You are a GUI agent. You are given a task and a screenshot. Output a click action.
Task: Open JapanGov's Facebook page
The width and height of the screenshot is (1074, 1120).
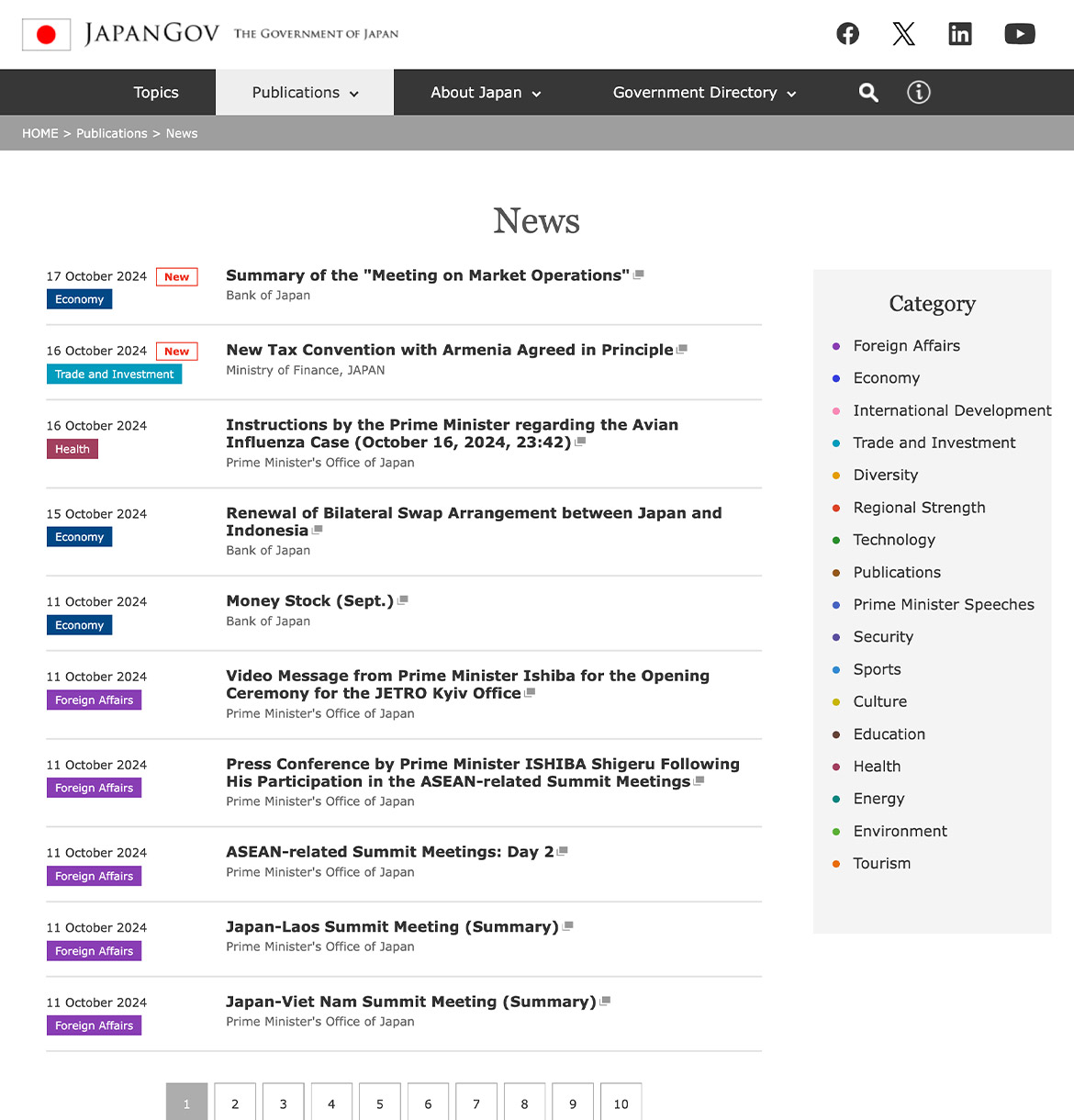(847, 33)
